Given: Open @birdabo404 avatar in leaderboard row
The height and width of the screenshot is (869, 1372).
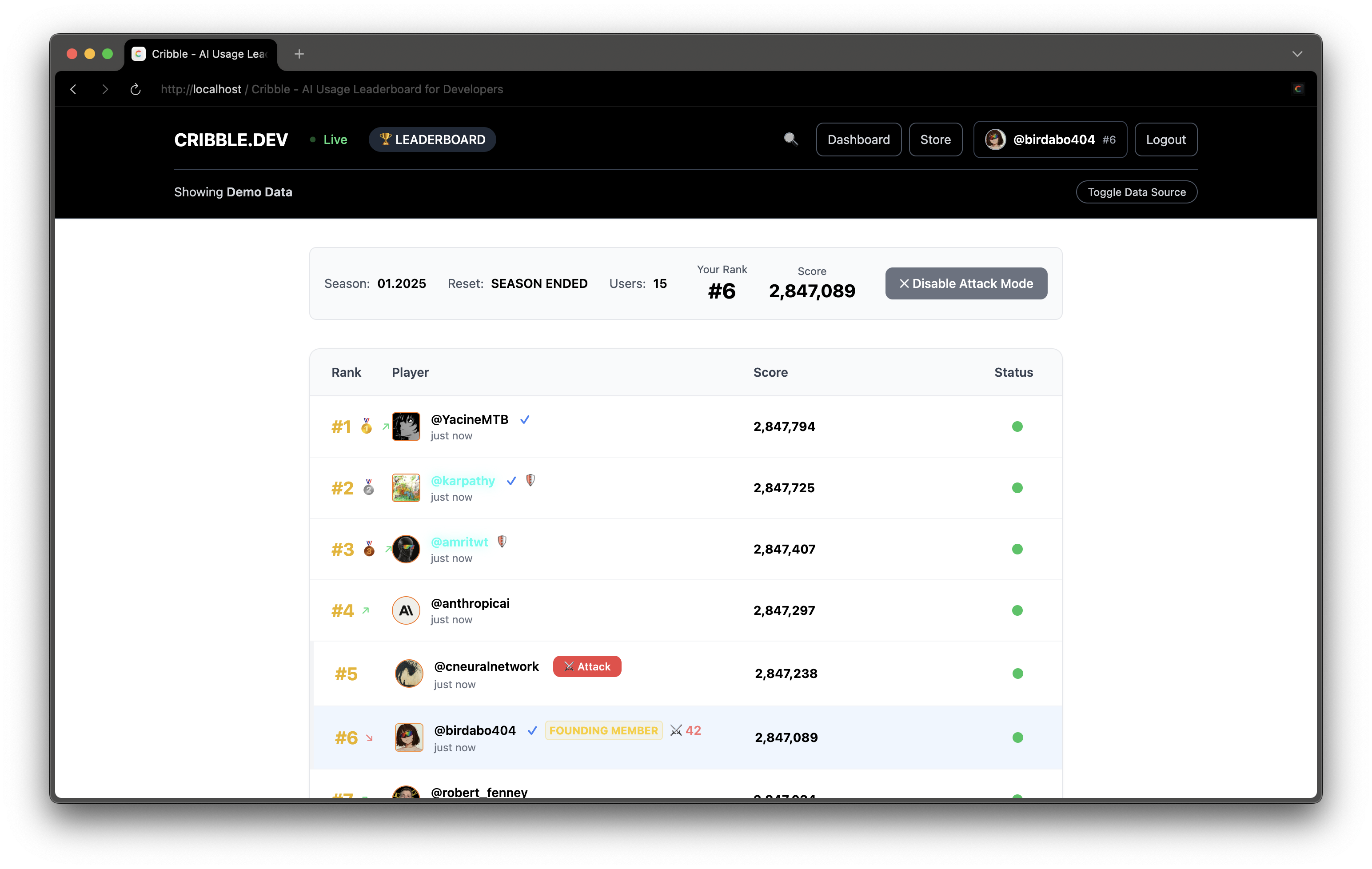Looking at the screenshot, I should coord(409,737).
